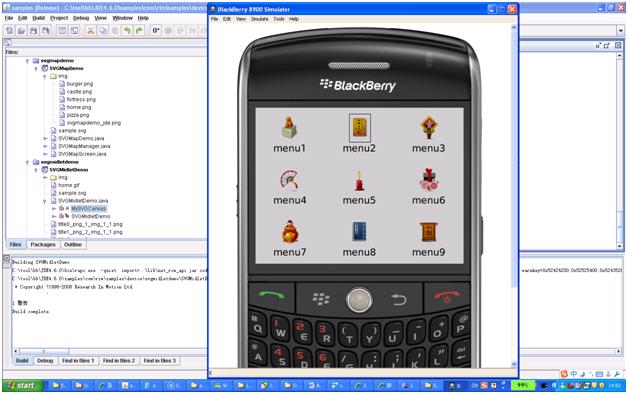Click the BlackBerry back/escape key

[399, 299]
